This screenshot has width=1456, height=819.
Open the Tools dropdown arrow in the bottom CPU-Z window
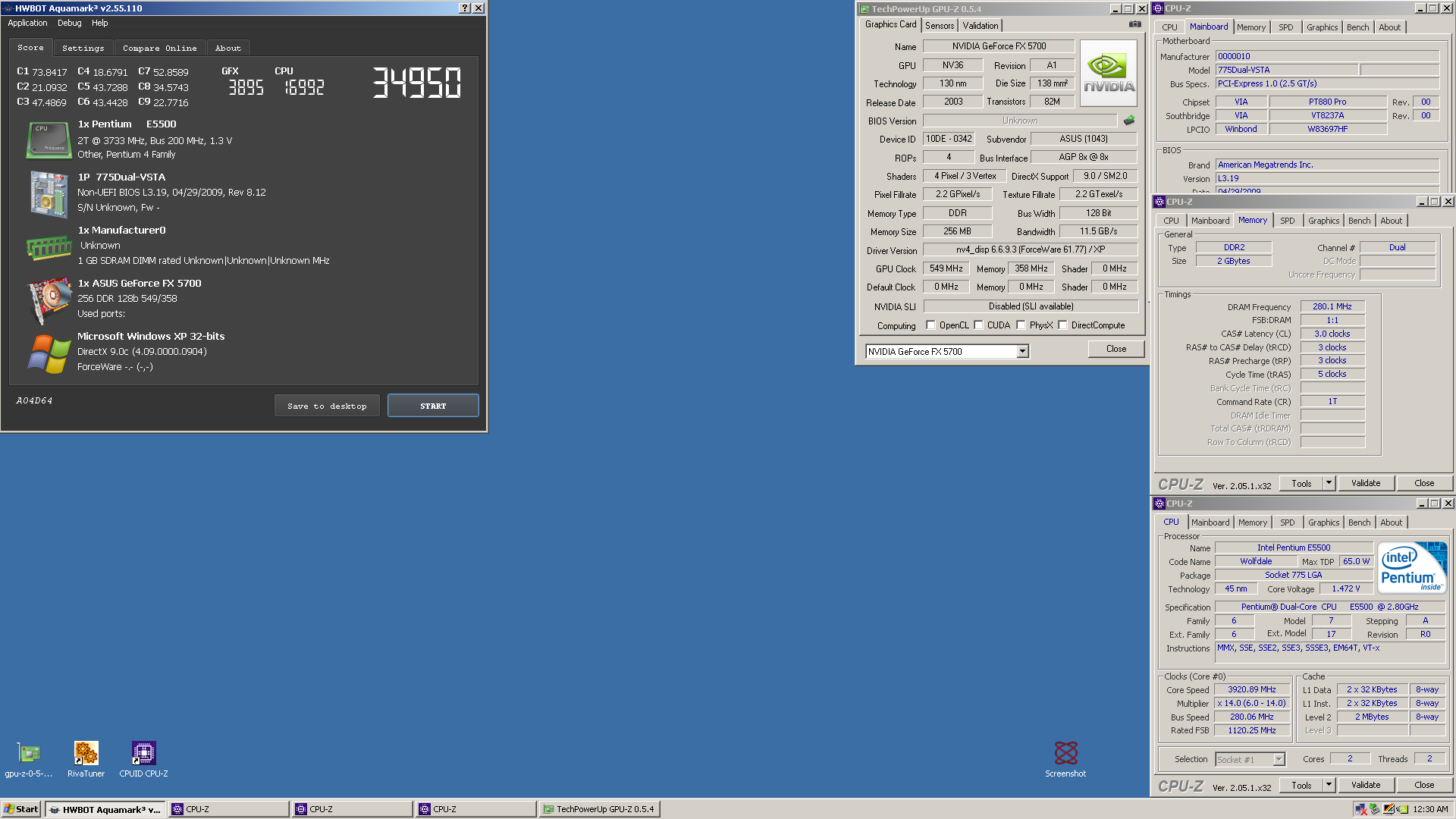(1329, 785)
